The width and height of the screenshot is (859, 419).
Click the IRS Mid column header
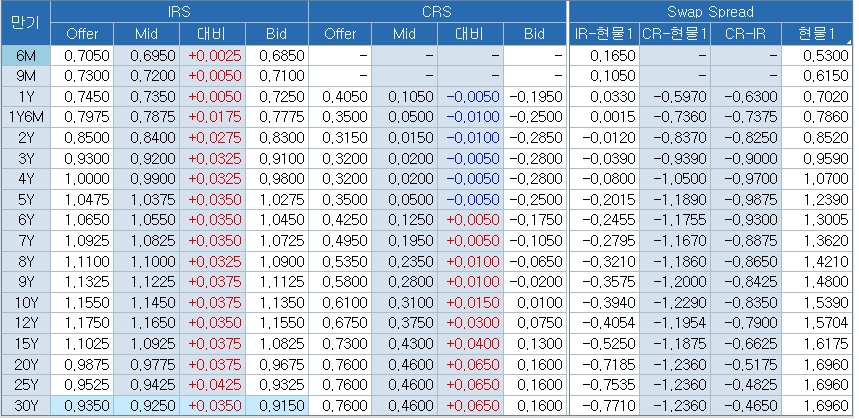(x=146, y=34)
